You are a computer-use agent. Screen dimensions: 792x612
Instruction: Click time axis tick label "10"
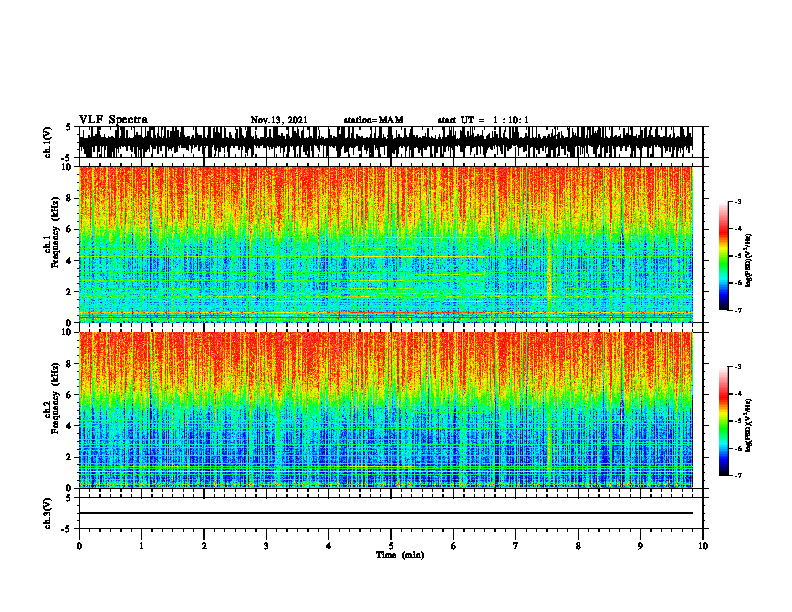(x=703, y=546)
